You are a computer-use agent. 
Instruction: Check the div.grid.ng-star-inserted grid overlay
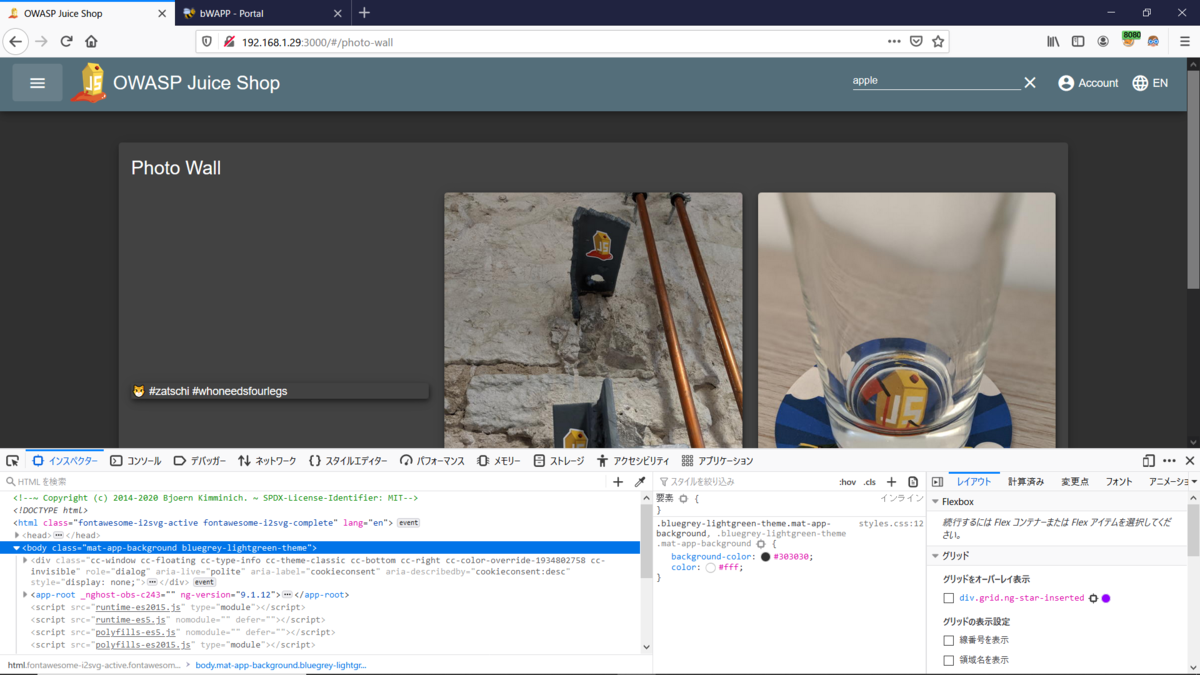click(x=948, y=598)
